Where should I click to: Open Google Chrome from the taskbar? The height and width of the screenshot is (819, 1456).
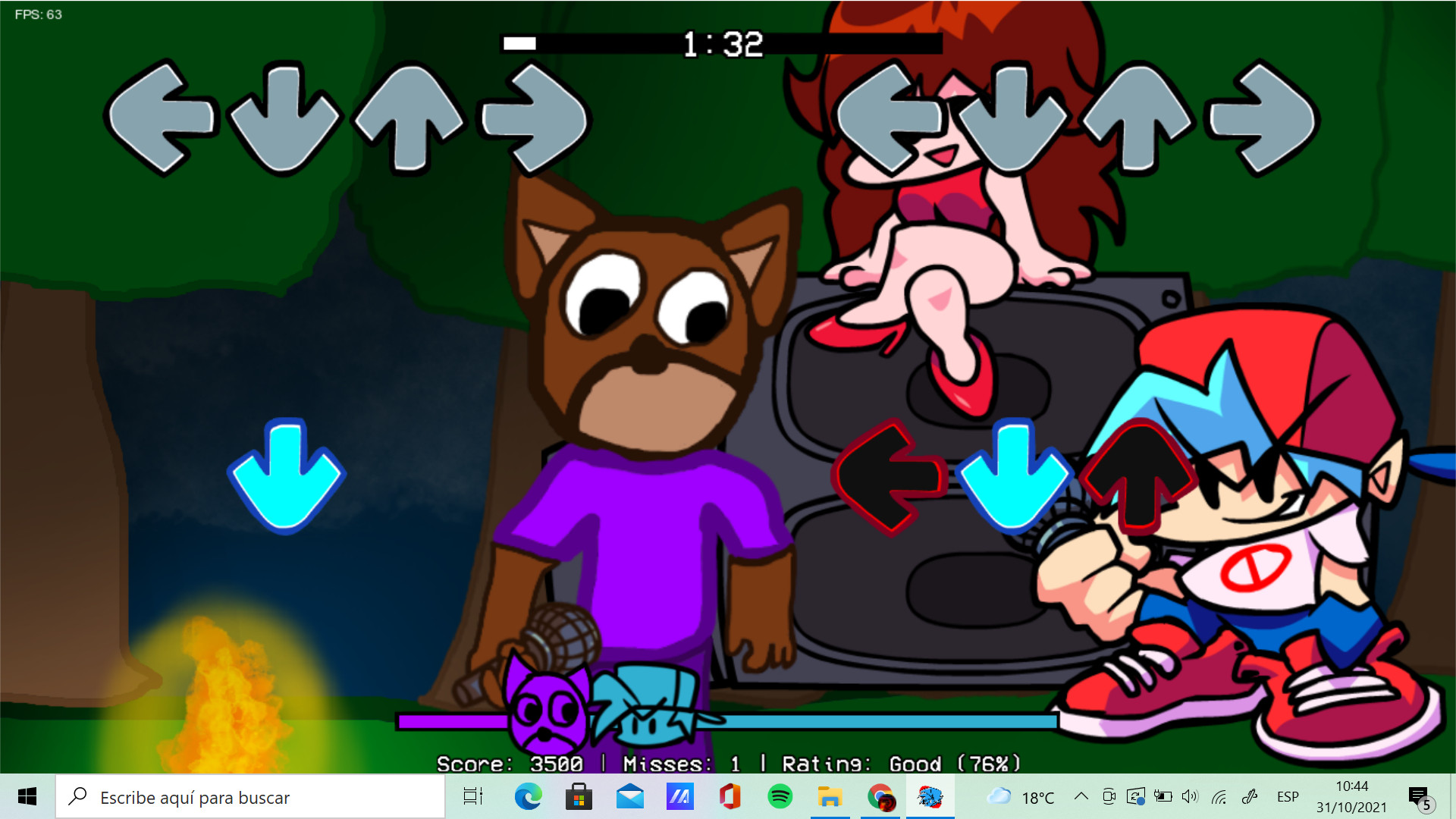(880, 797)
